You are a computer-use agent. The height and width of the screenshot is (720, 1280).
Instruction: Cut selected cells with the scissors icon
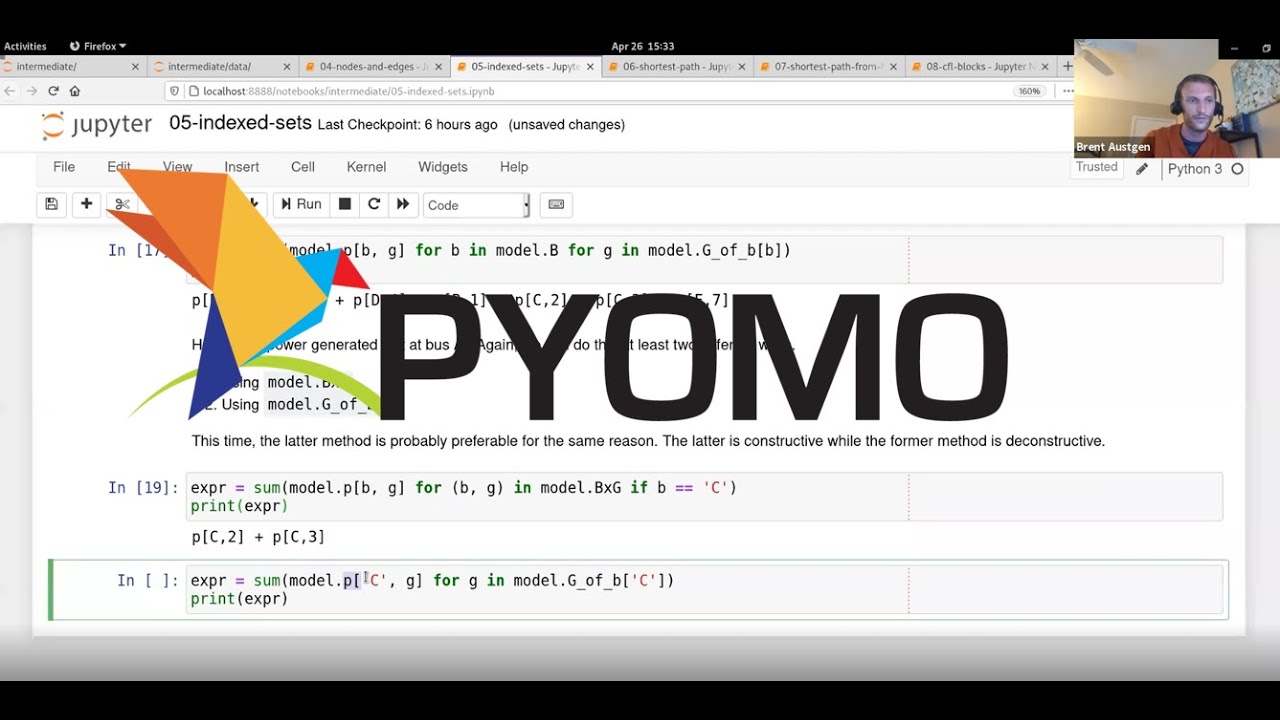(x=122, y=204)
